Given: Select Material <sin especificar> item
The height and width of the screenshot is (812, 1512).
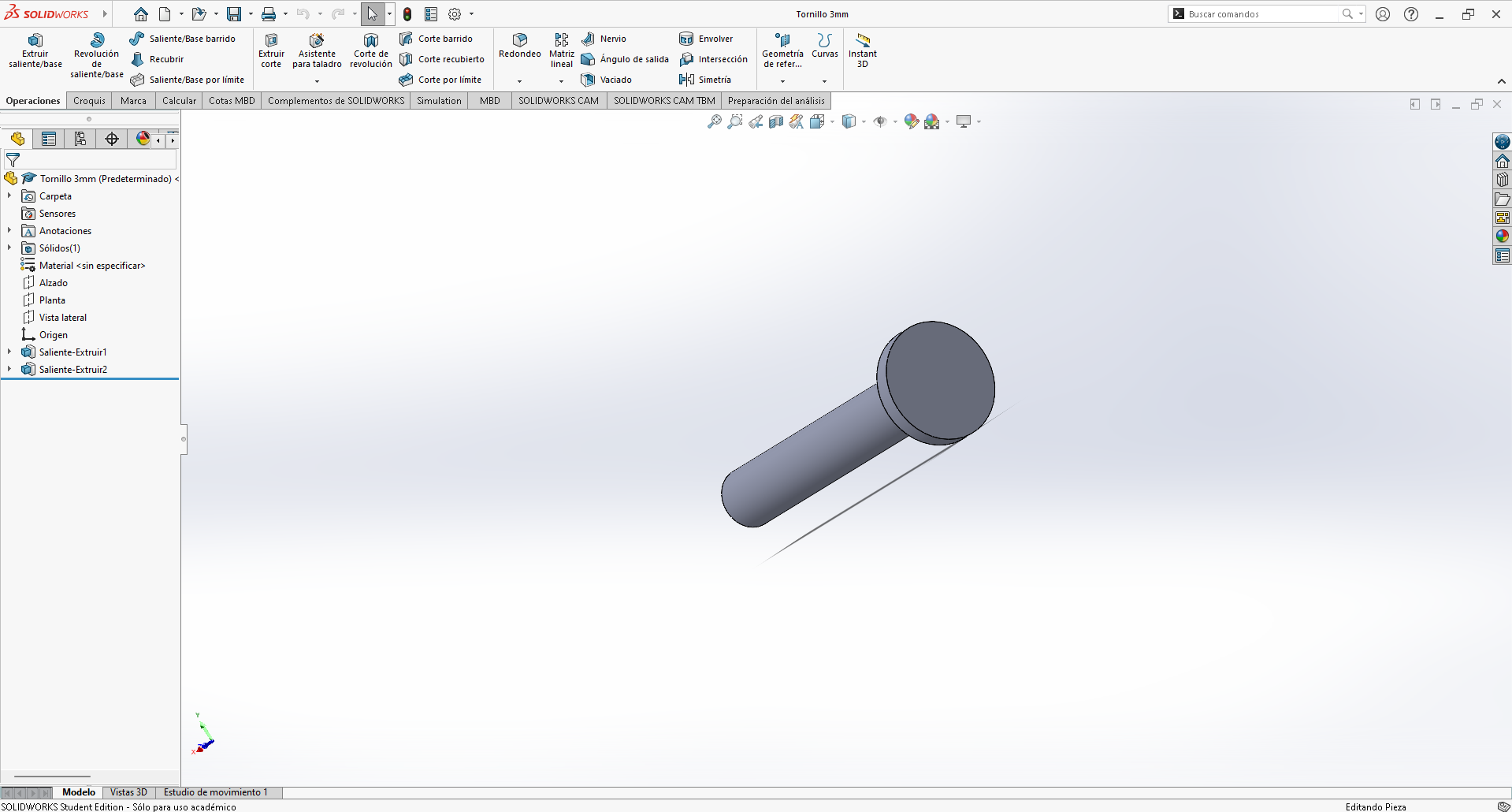Looking at the screenshot, I should [83, 266].
